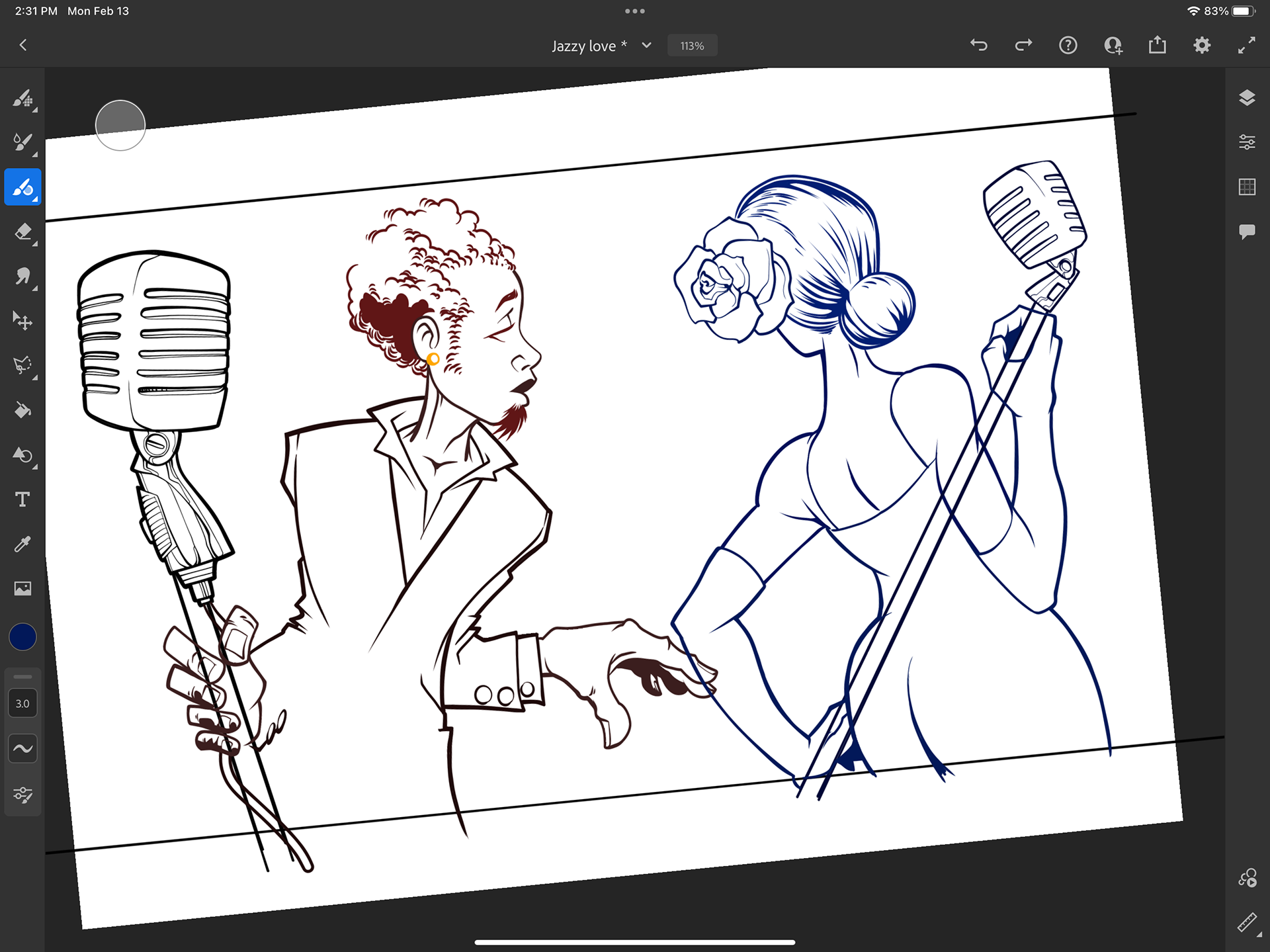Open the Comments panel
1270x952 pixels.
click(1247, 232)
